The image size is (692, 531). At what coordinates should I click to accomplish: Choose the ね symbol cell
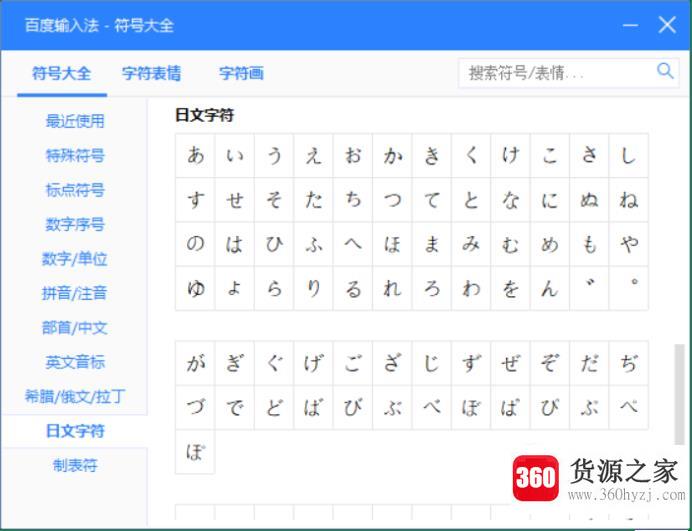(628, 200)
